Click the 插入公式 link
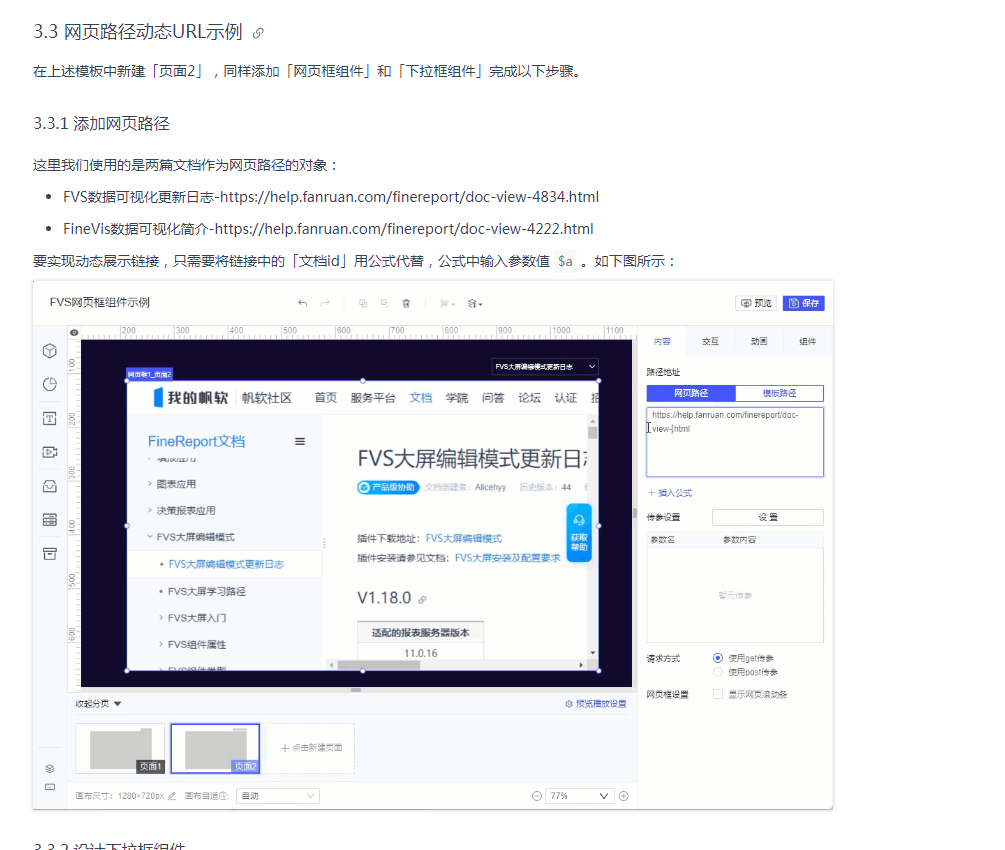Image resolution: width=1005 pixels, height=850 pixels. tap(670, 493)
